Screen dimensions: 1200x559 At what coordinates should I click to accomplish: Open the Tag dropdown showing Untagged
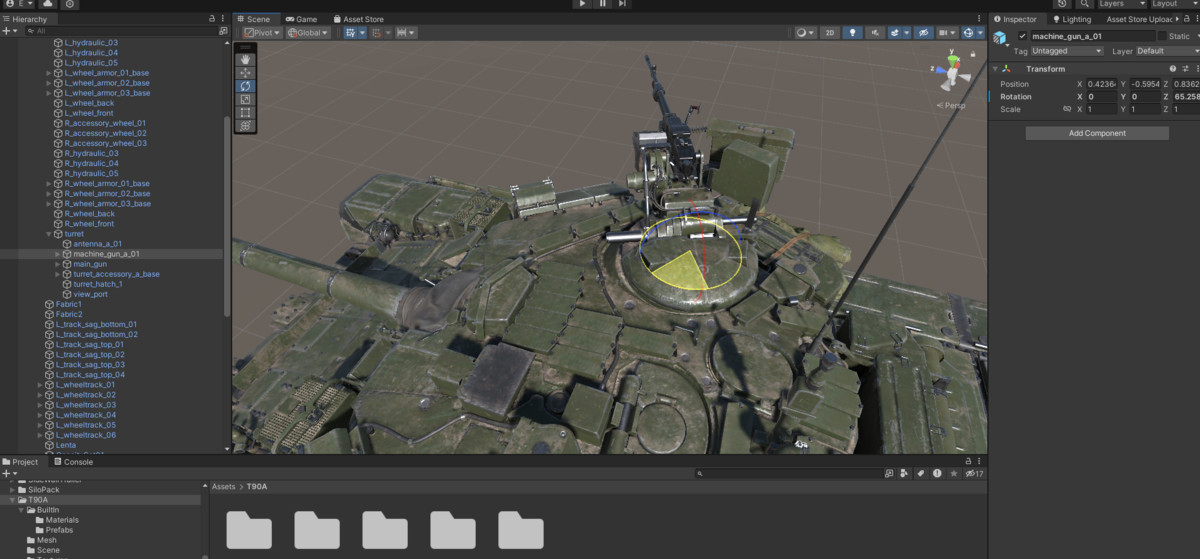point(1066,51)
